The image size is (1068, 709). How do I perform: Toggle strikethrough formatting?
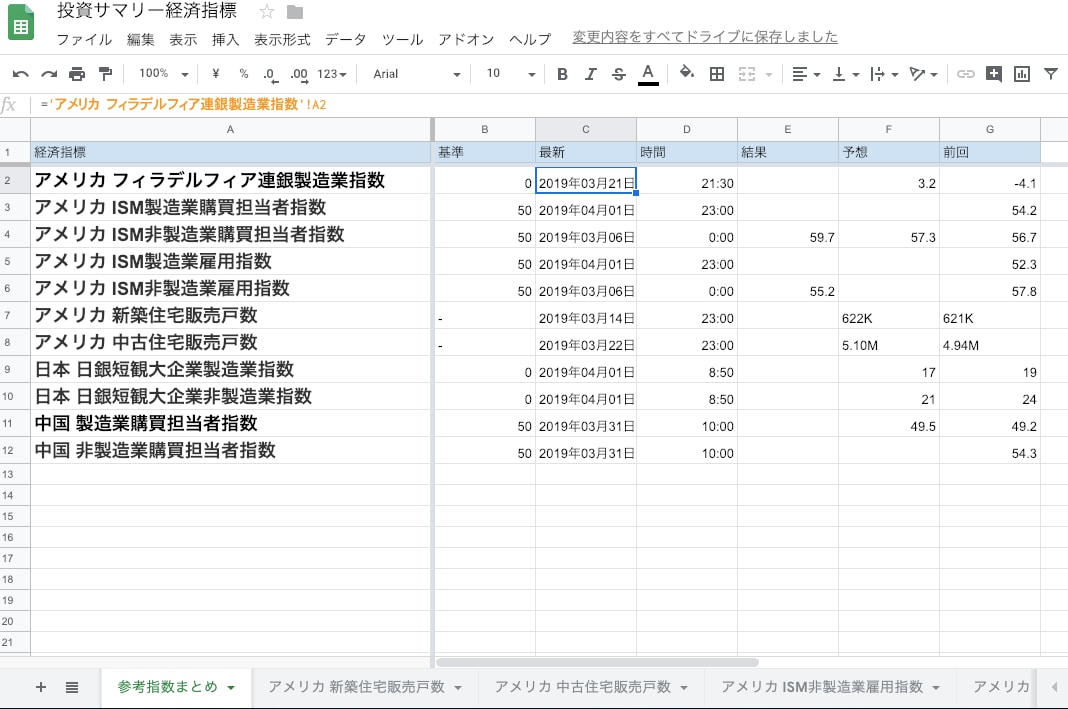pyautogui.click(x=618, y=74)
